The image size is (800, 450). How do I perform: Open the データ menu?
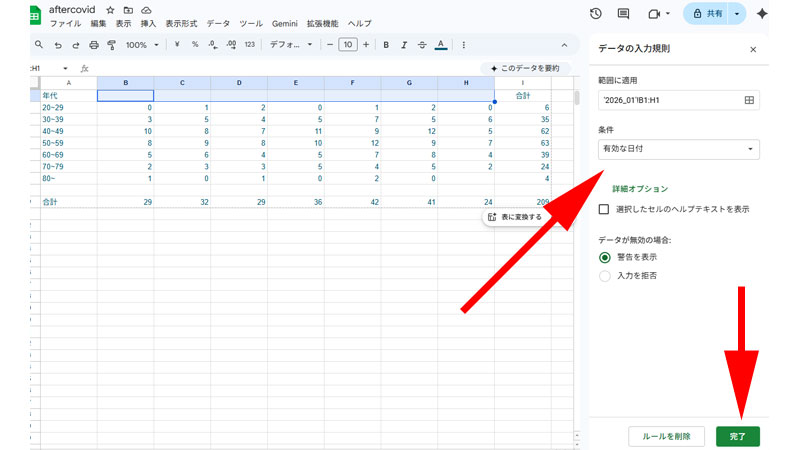pyautogui.click(x=217, y=23)
